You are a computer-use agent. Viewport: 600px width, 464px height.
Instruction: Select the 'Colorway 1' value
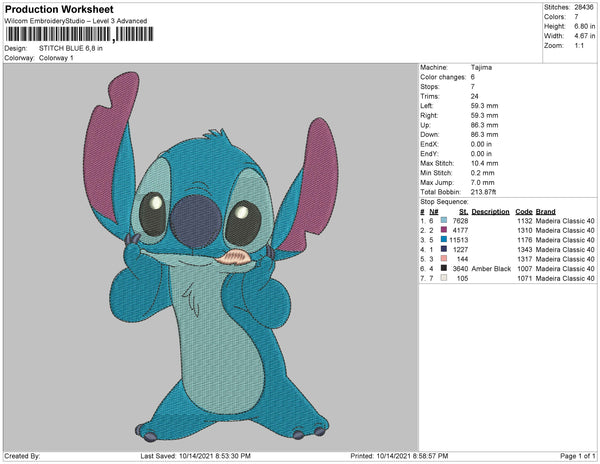[x=56, y=58]
